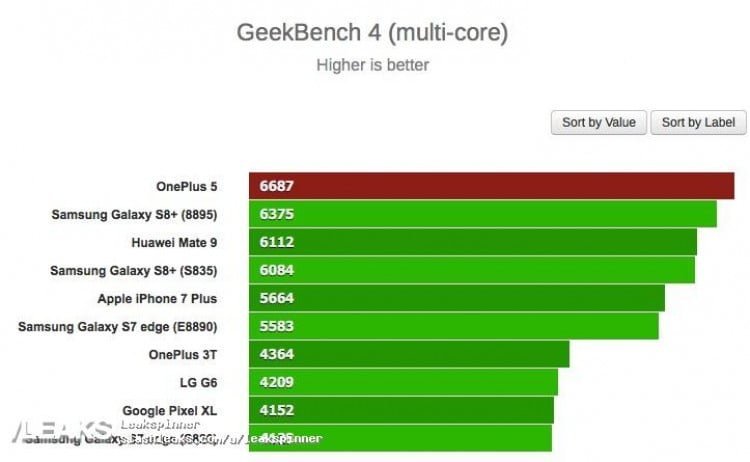Click the OnePlus 3T axis label
This screenshot has height=462, width=750.
tap(182, 354)
